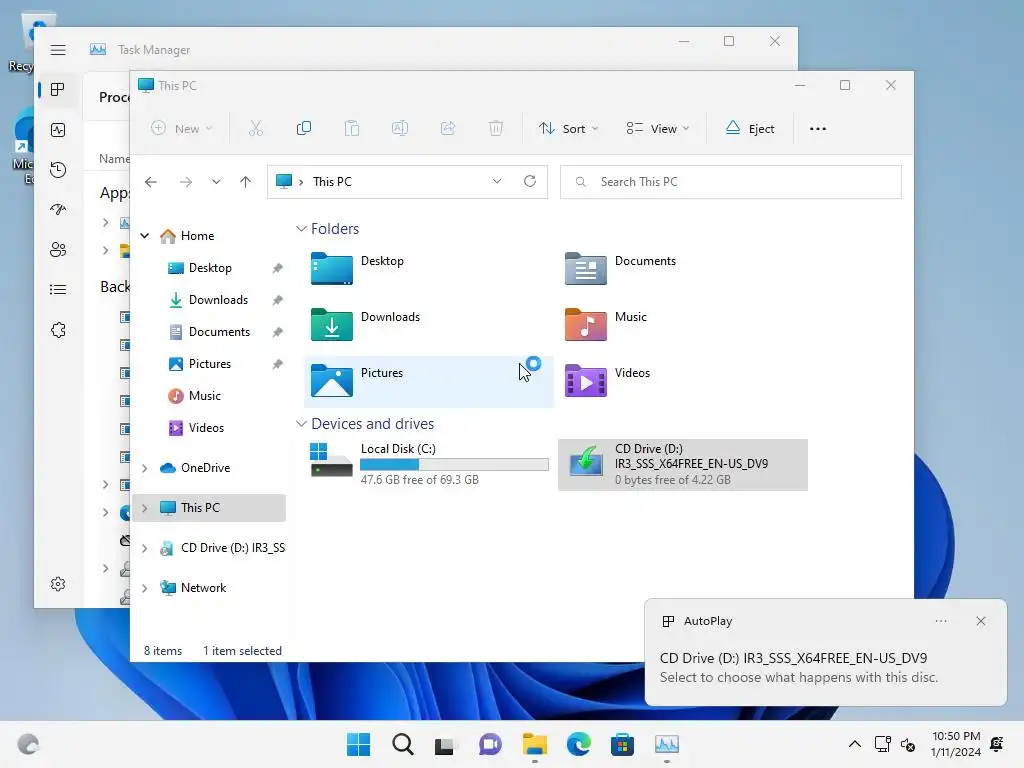Open Task Manager App history icon
The image size is (1024, 768).
coord(58,170)
